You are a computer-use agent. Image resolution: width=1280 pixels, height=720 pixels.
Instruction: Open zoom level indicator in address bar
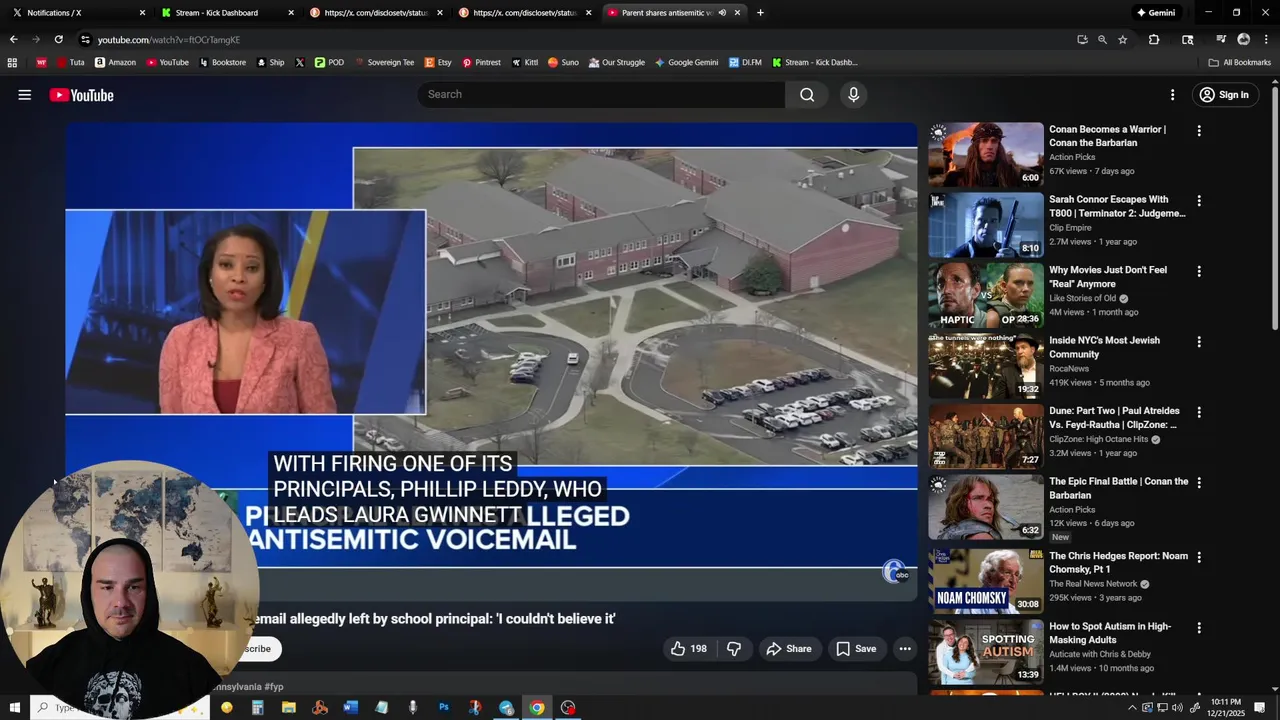coord(1102,39)
